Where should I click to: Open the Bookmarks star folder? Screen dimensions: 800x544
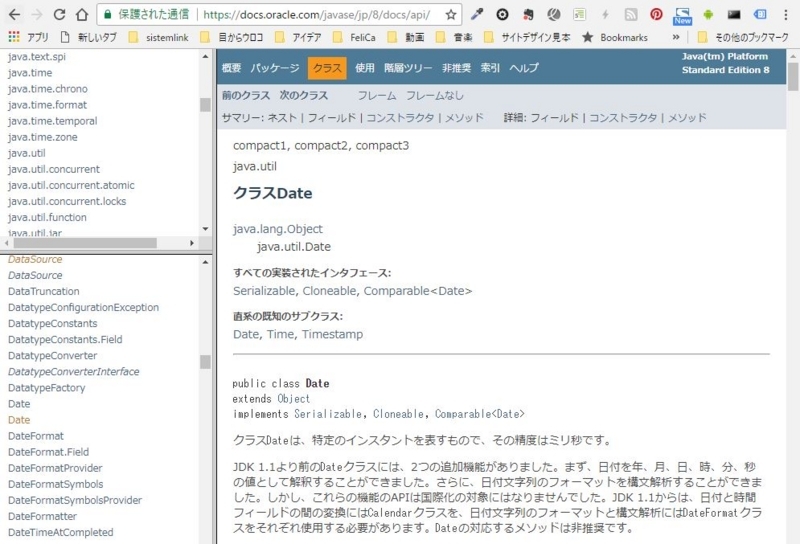point(615,37)
